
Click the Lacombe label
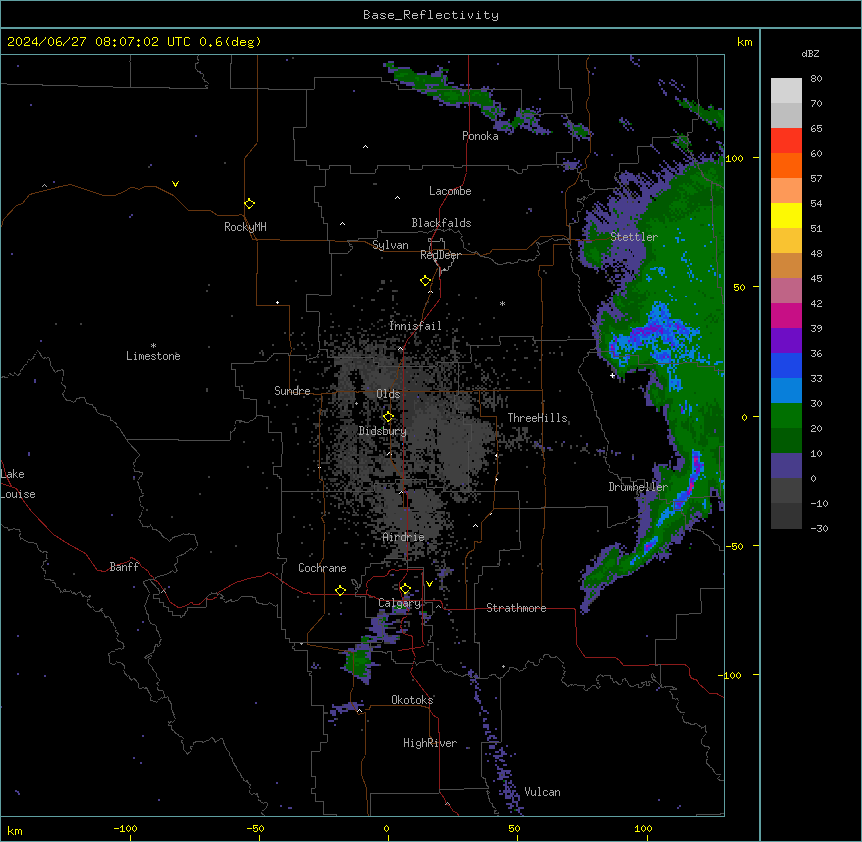coord(450,191)
